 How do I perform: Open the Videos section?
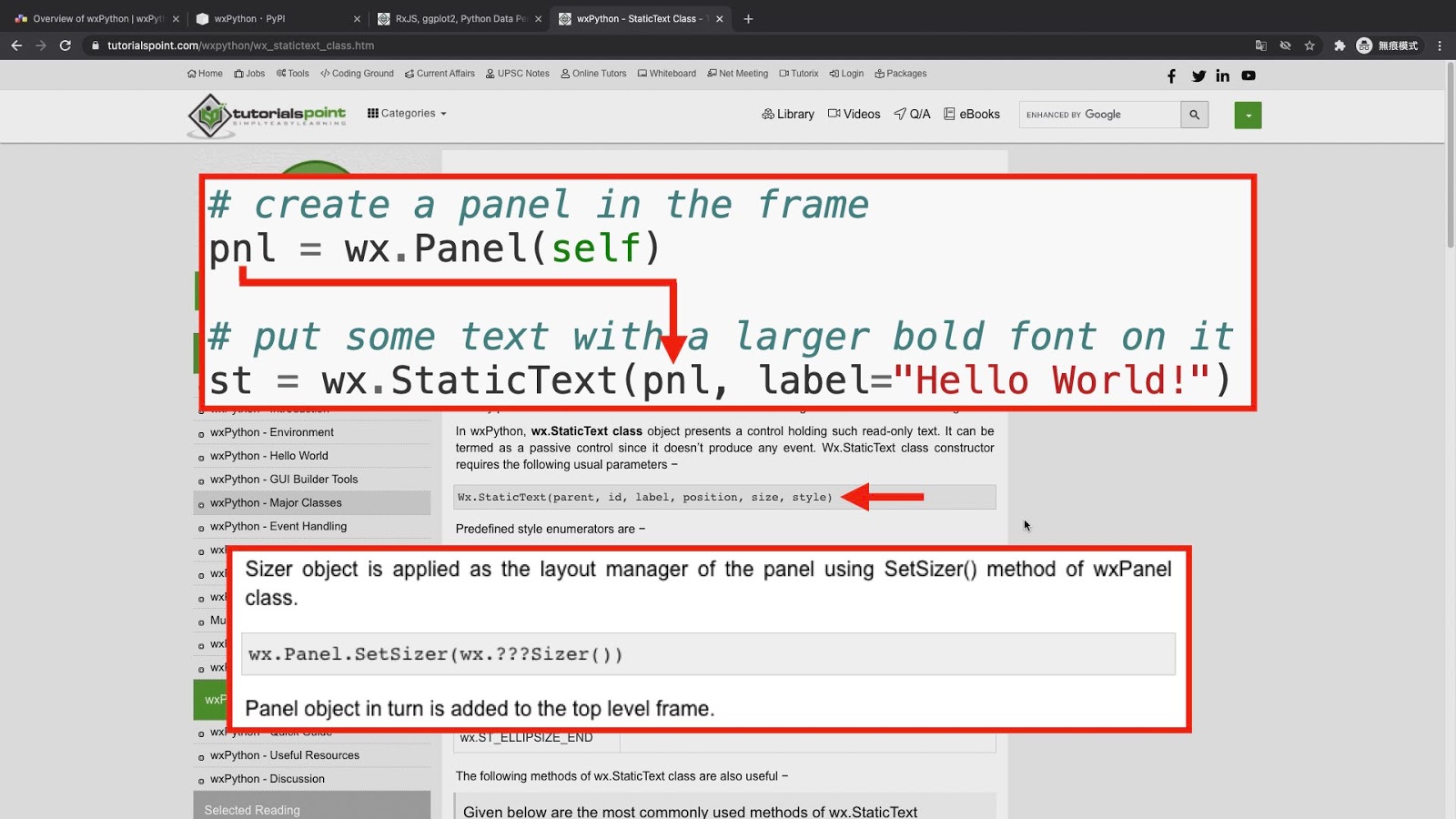click(x=854, y=115)
